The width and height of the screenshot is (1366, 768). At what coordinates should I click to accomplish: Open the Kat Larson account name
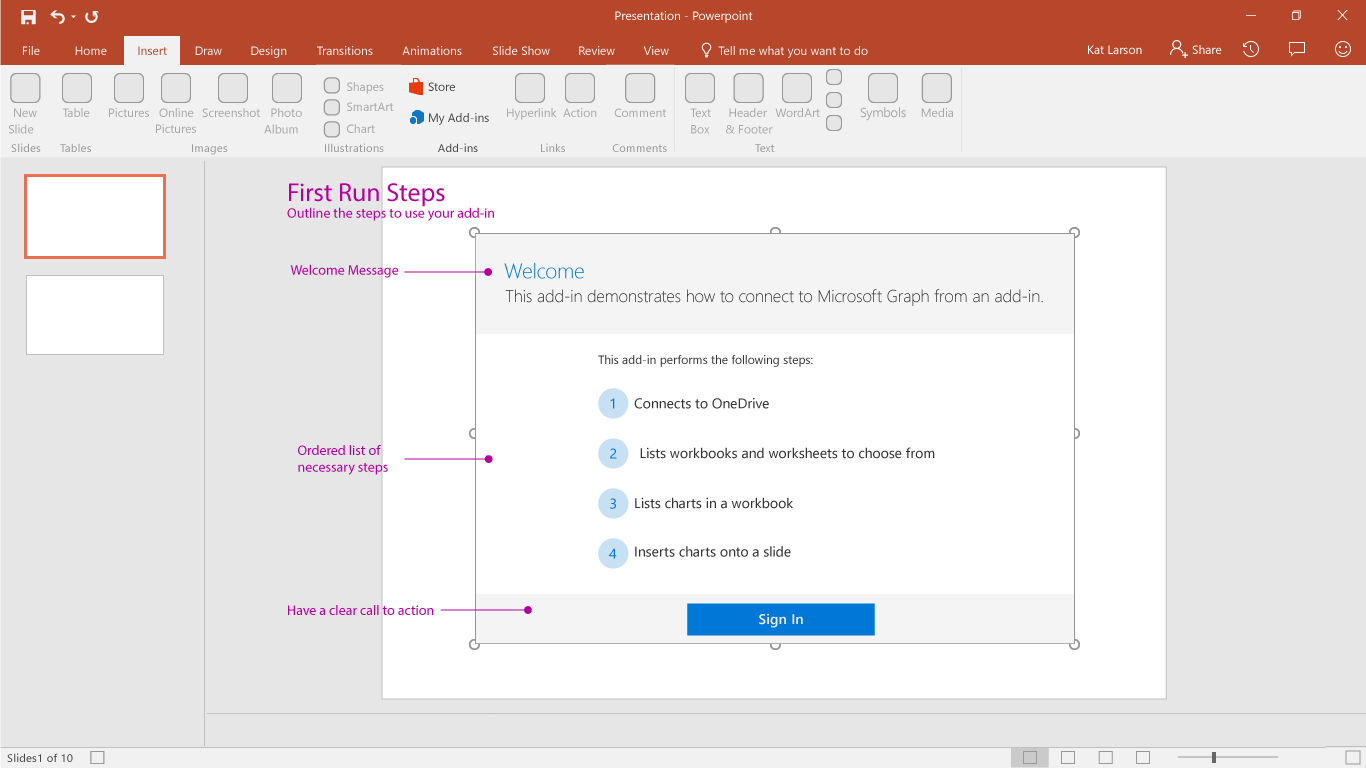pos(1114,50)
